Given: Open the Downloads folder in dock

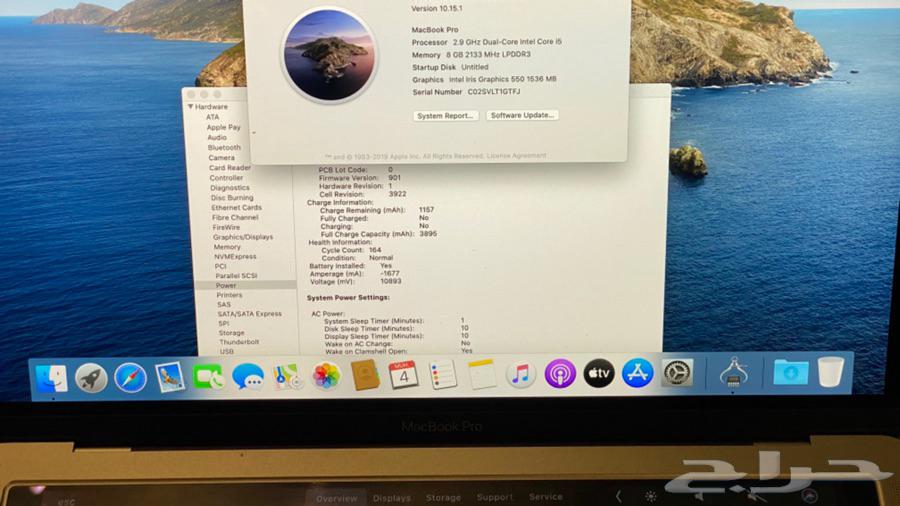Looking at the screenshot, I should click(x=790, y=372).
